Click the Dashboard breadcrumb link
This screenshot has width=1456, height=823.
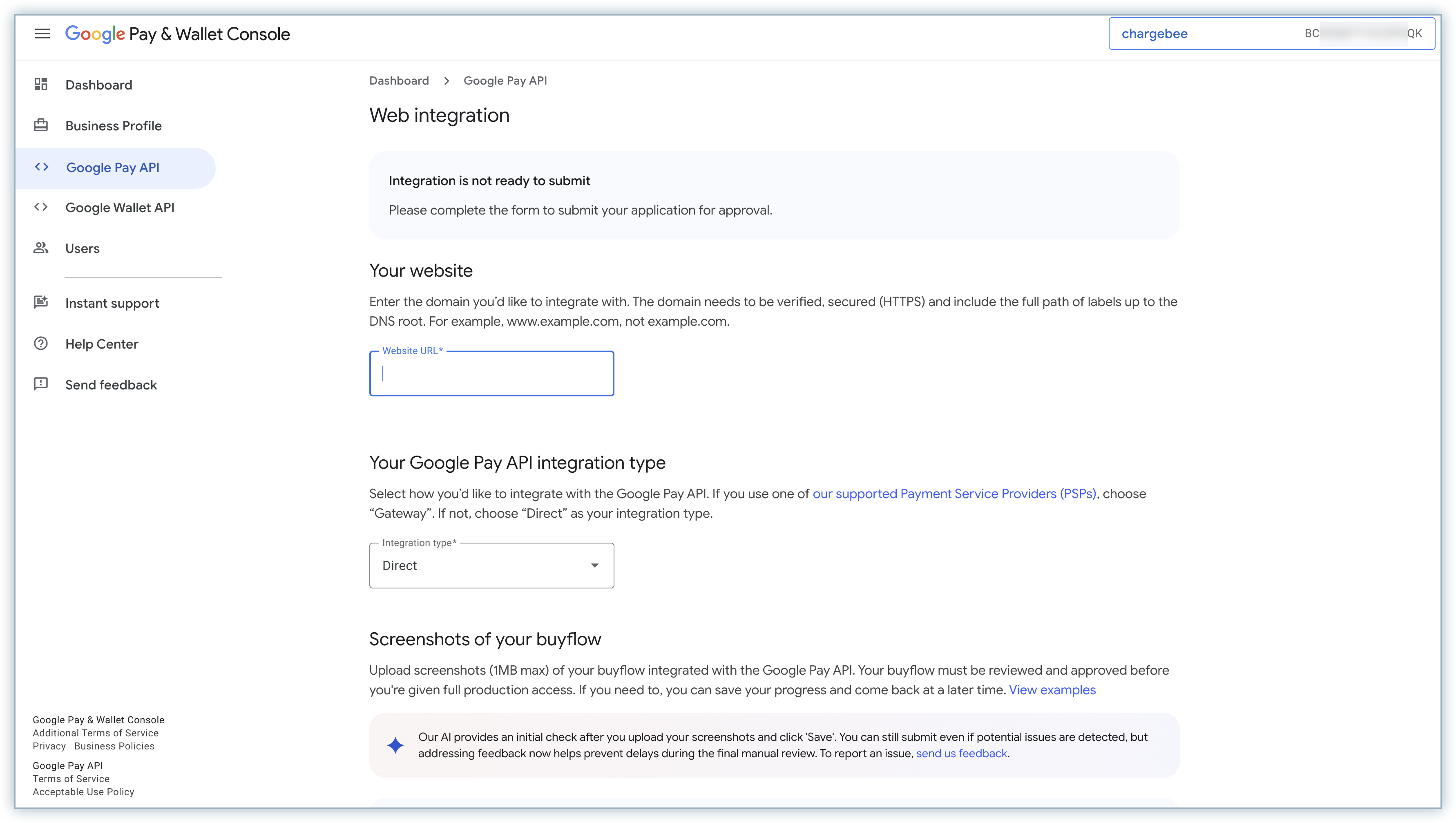coord(399,81)
